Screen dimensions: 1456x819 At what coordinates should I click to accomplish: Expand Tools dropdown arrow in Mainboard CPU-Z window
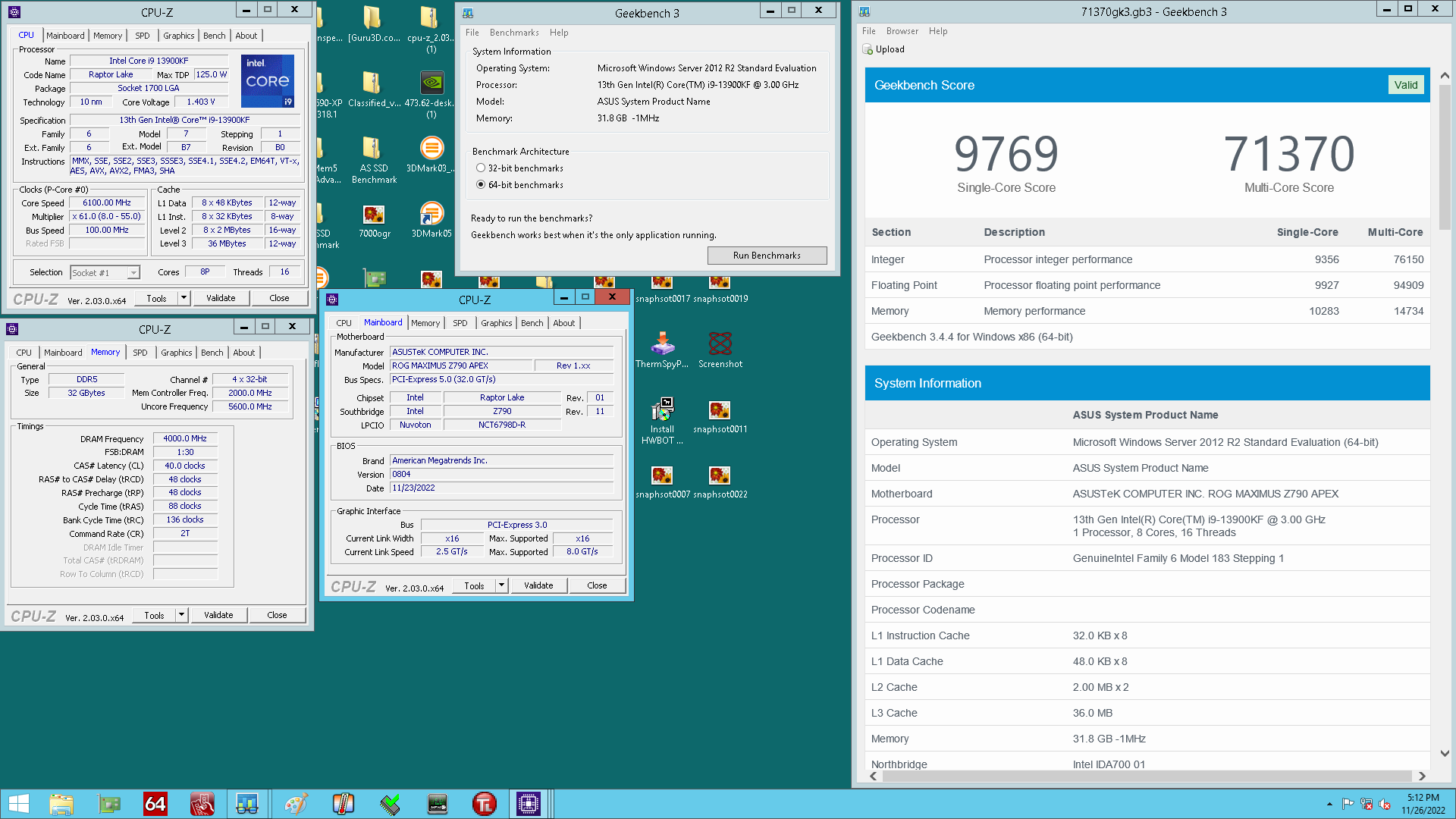pos(501,585)
